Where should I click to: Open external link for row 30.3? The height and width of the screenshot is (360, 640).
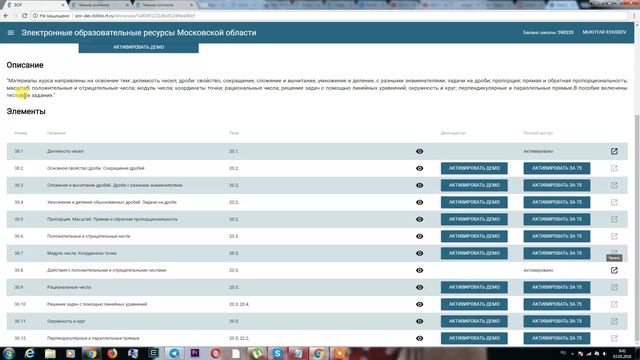pos(614,185)
